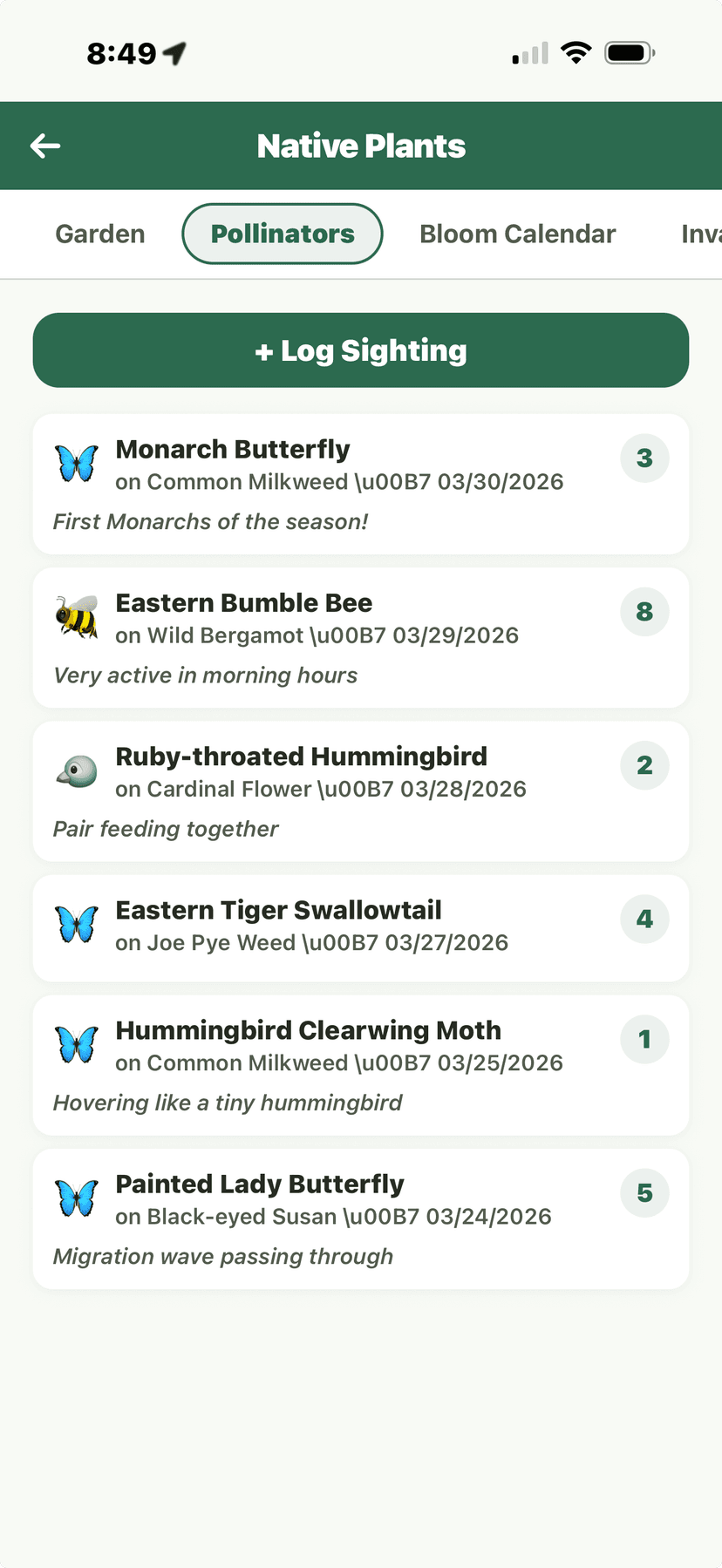
Task: Open the Monarch Butterfly sighting entry
Action: (x=361, y=484)
